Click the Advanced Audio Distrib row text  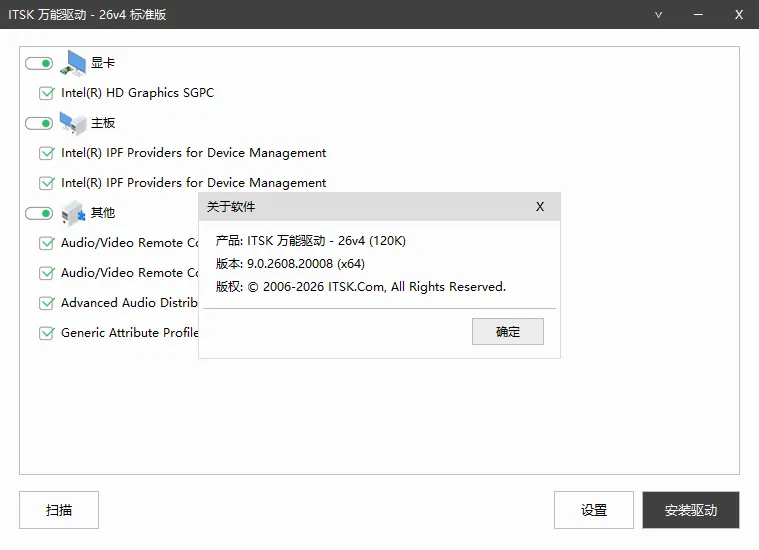coord(129,303)
